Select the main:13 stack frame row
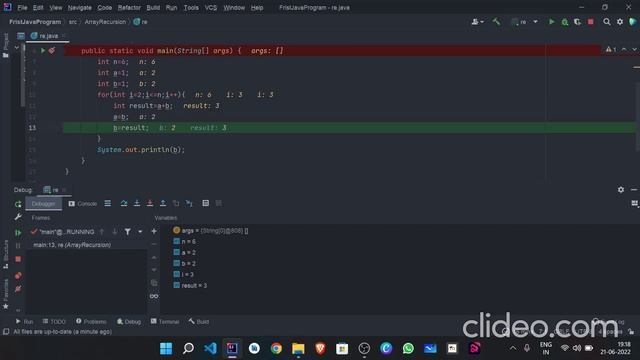The height and width of the screenshot is (360, 640). tap(86, 245)
